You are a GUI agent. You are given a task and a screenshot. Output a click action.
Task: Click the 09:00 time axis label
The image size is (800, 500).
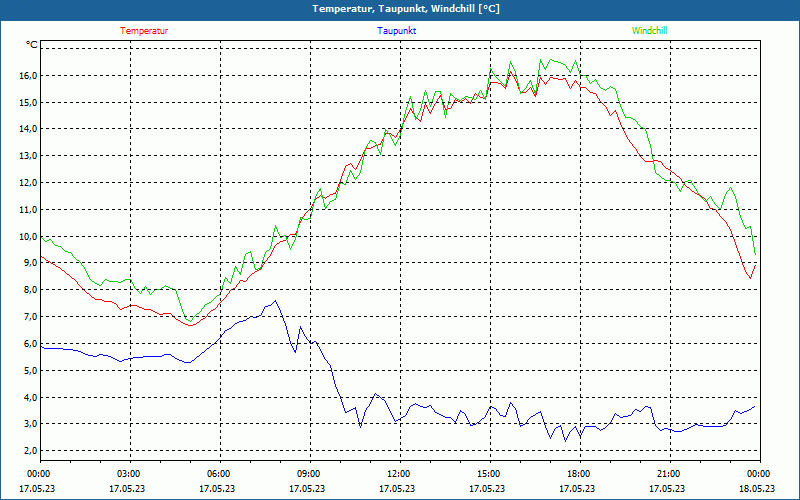point(310,474)
